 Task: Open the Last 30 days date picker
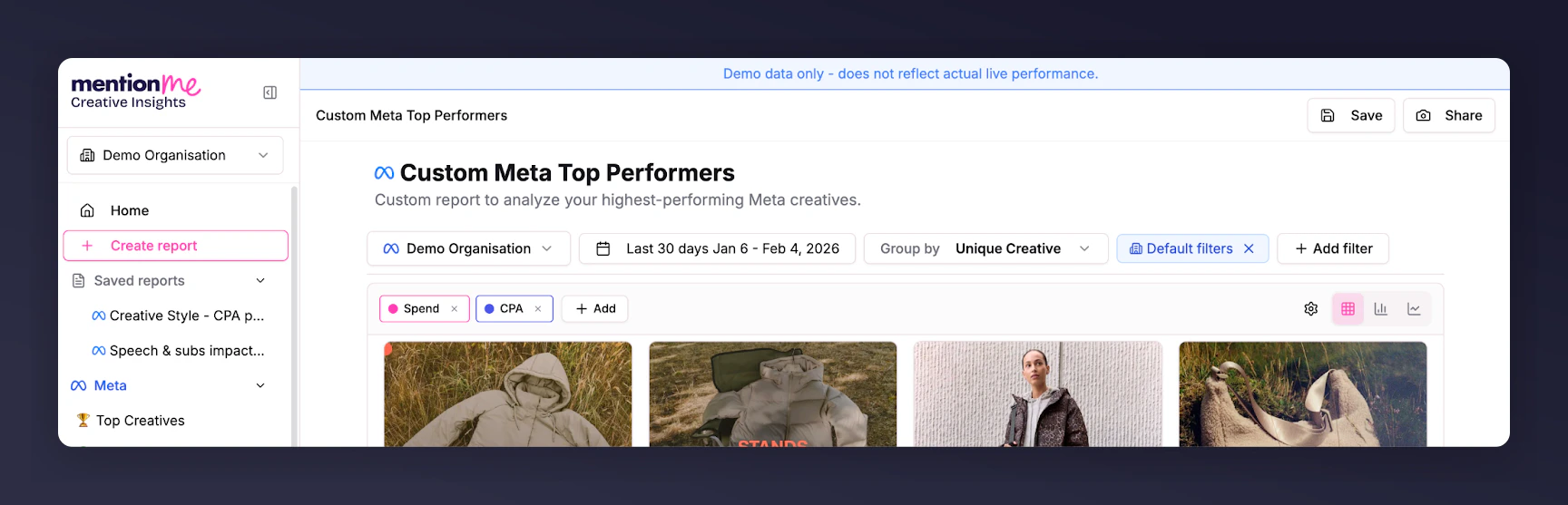[717, 248]
